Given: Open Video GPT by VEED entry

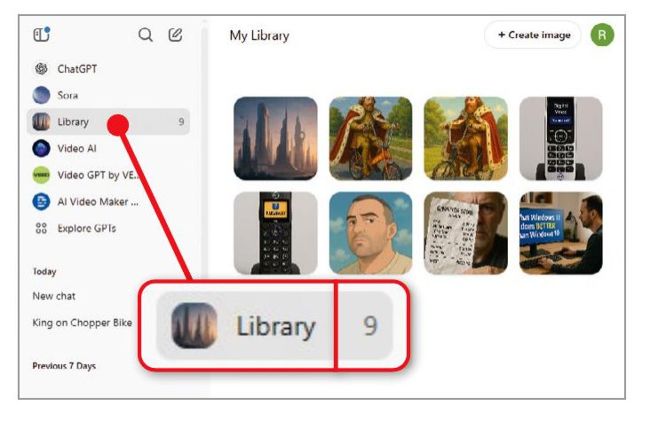Looking at the screenshot, I should (86, 175).
